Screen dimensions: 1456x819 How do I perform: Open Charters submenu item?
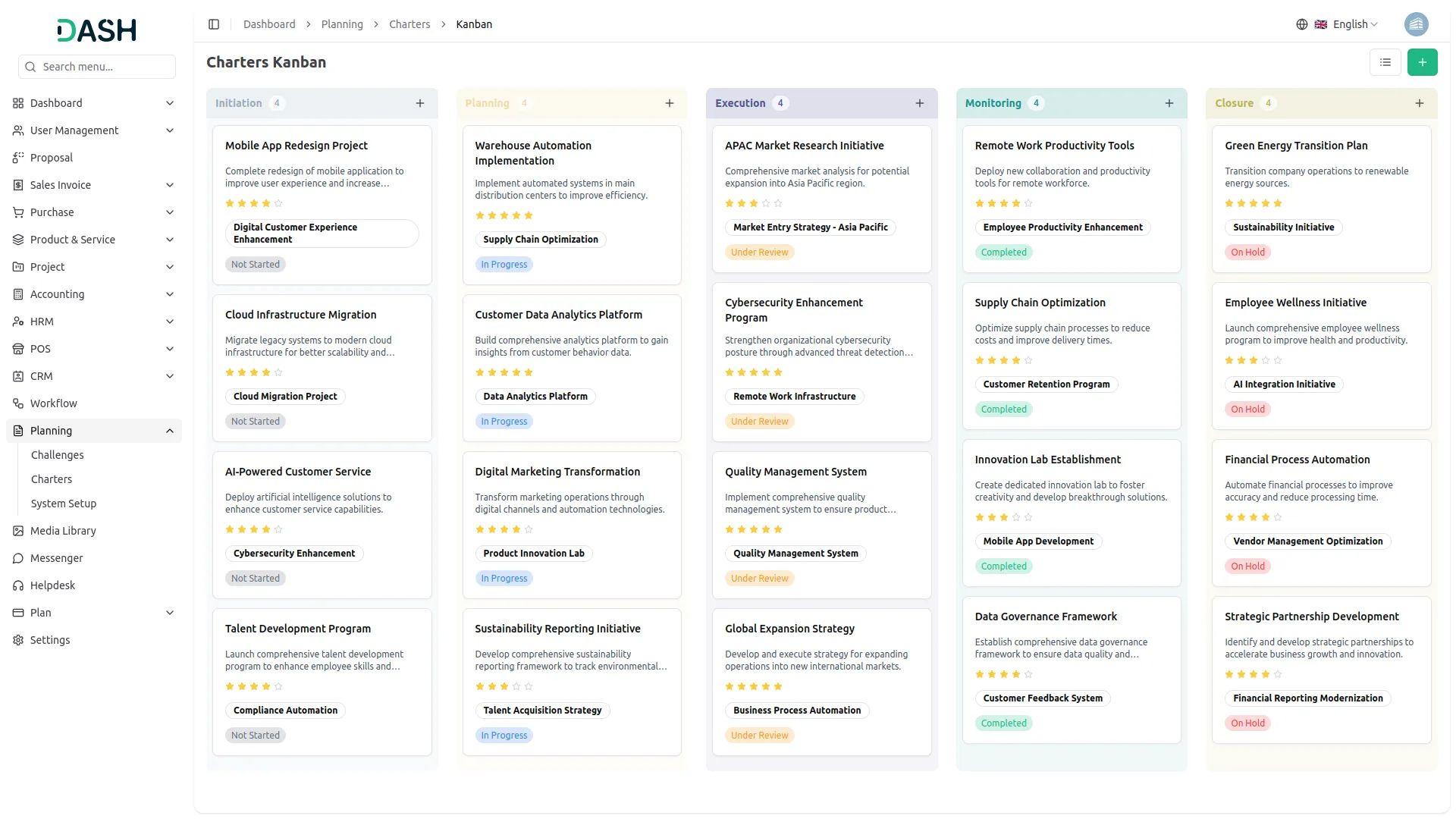[x=52, y=479]
